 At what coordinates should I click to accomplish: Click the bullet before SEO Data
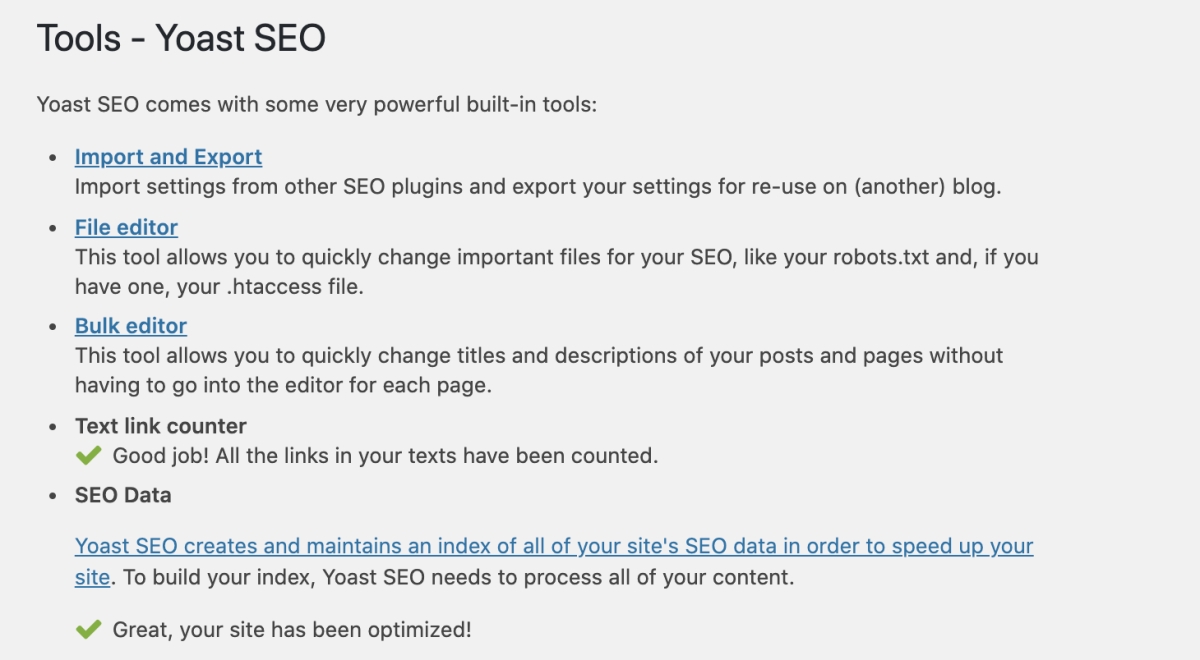click(54, 496)
